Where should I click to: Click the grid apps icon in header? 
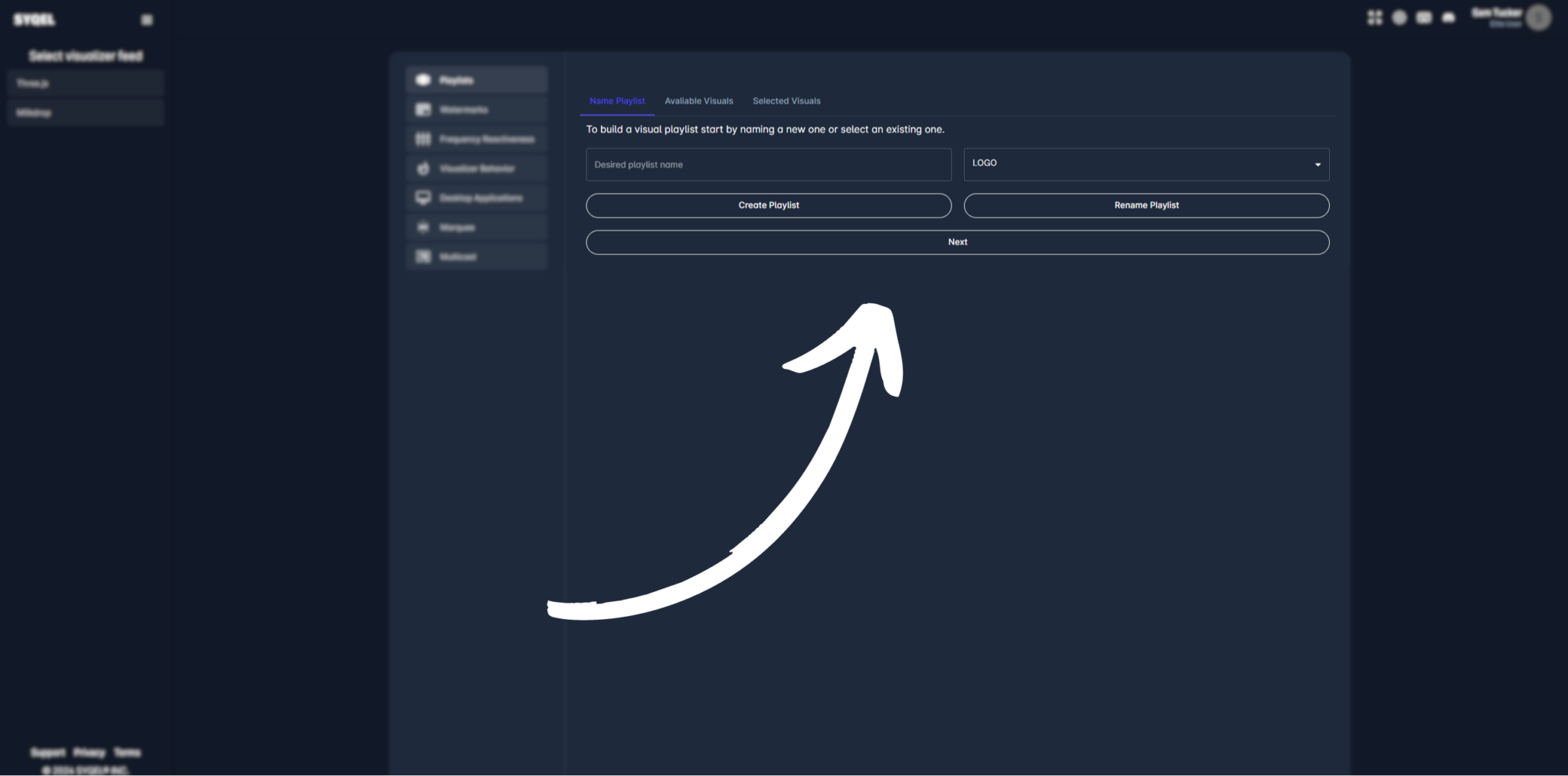point(1375,18)
